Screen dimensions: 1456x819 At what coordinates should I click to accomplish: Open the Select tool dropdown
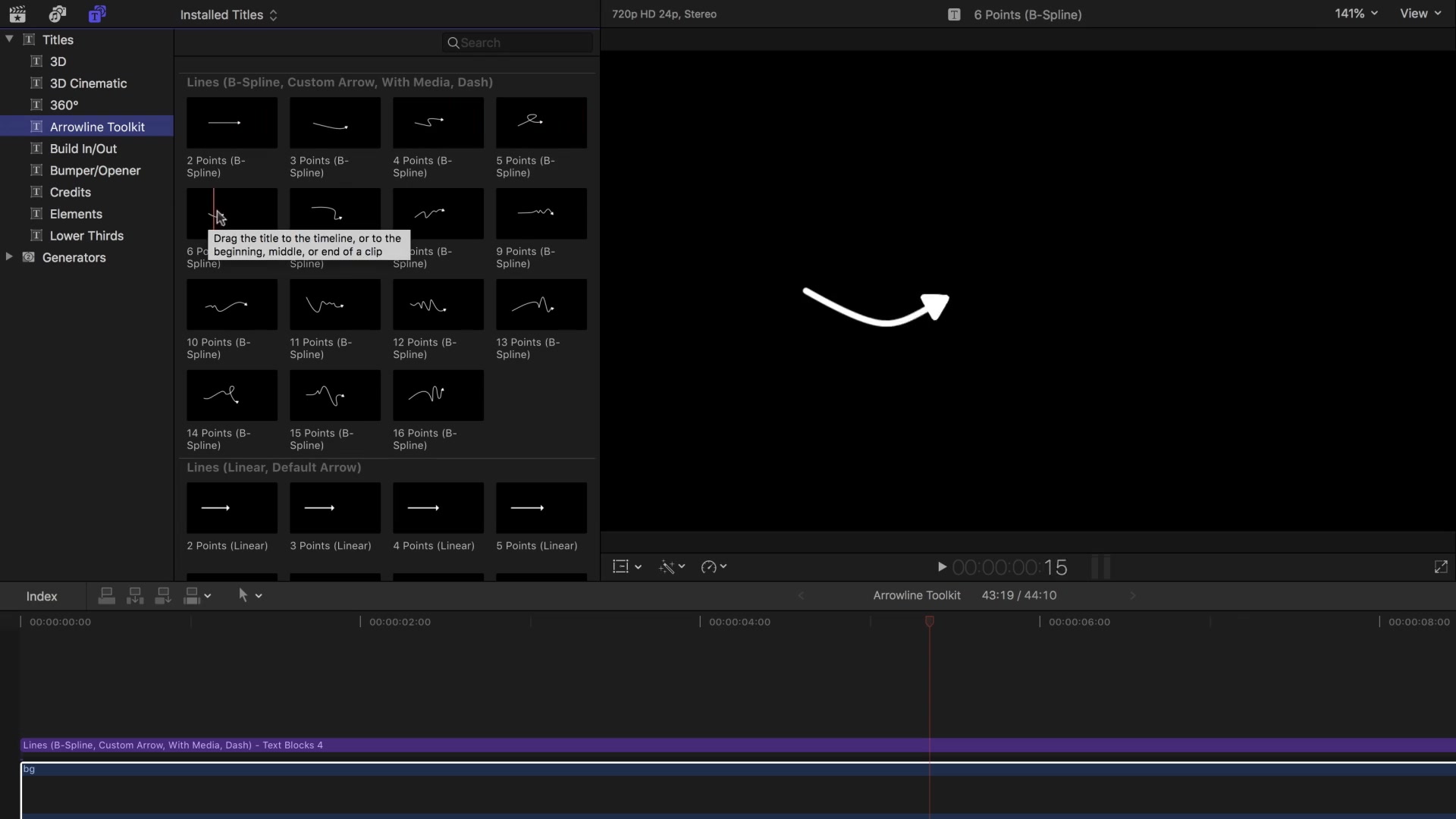pos(249,596)
